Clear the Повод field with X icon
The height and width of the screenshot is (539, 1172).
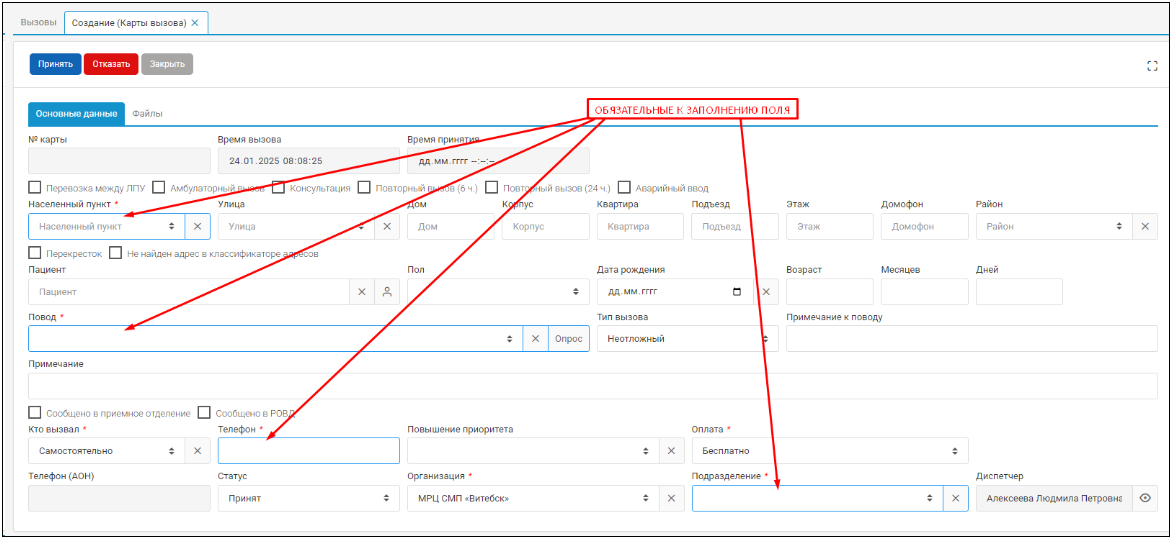535,339
